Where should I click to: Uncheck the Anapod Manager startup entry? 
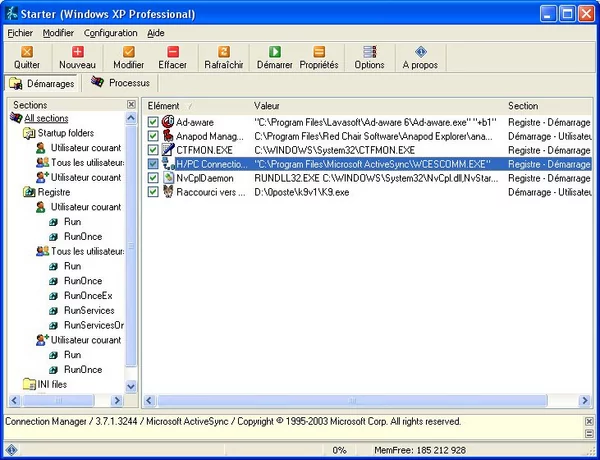point(153,136)
